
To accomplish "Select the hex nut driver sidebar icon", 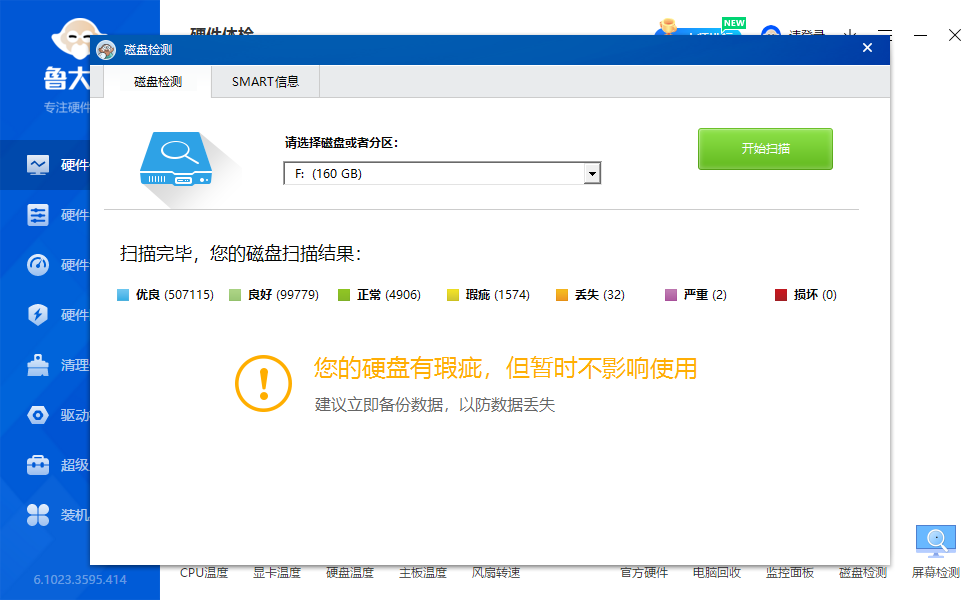I will (38, 415).
